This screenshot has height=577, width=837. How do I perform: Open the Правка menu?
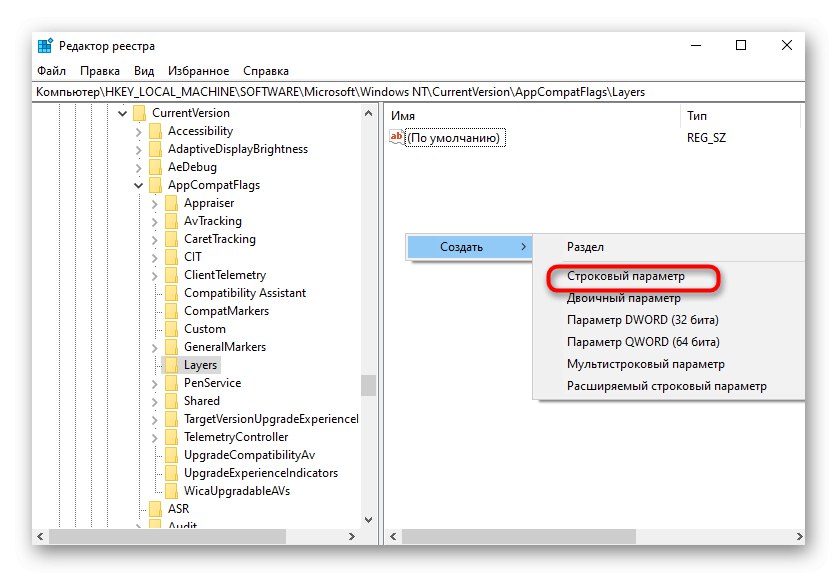pos(100,71)
